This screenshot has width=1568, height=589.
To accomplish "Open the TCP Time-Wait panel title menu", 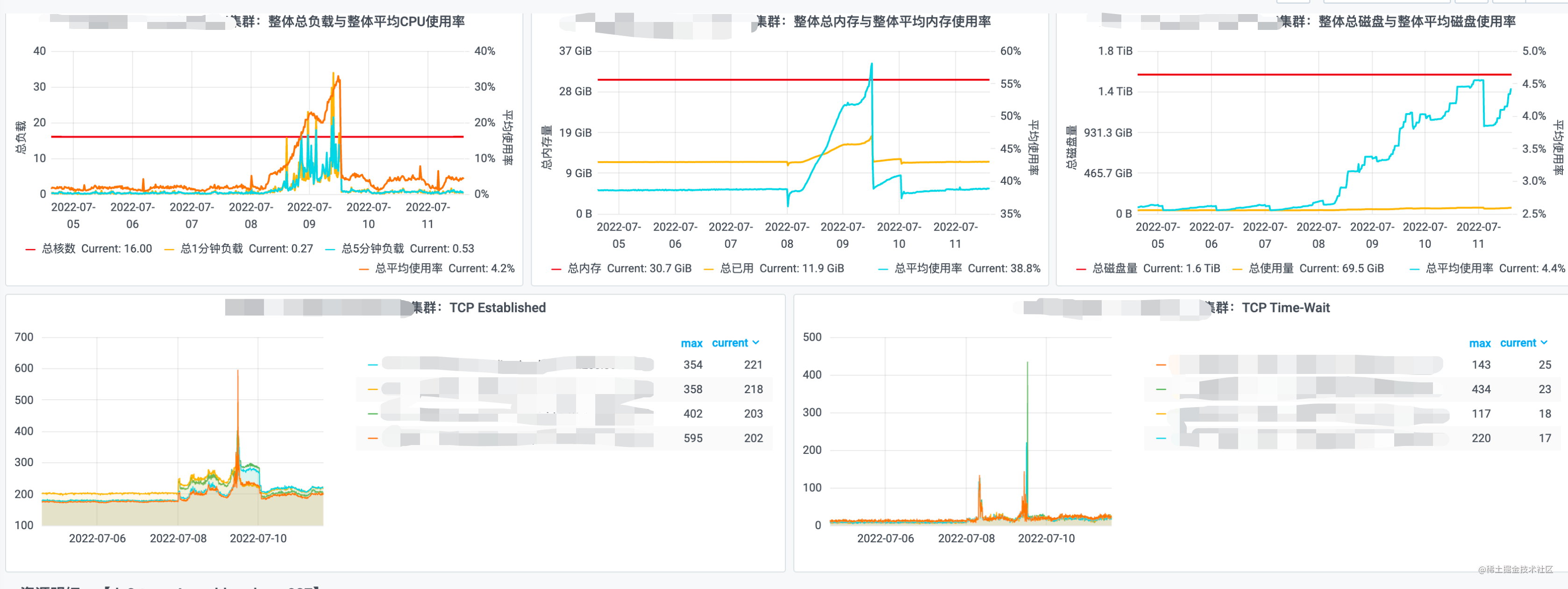I will click(1269, 308).
